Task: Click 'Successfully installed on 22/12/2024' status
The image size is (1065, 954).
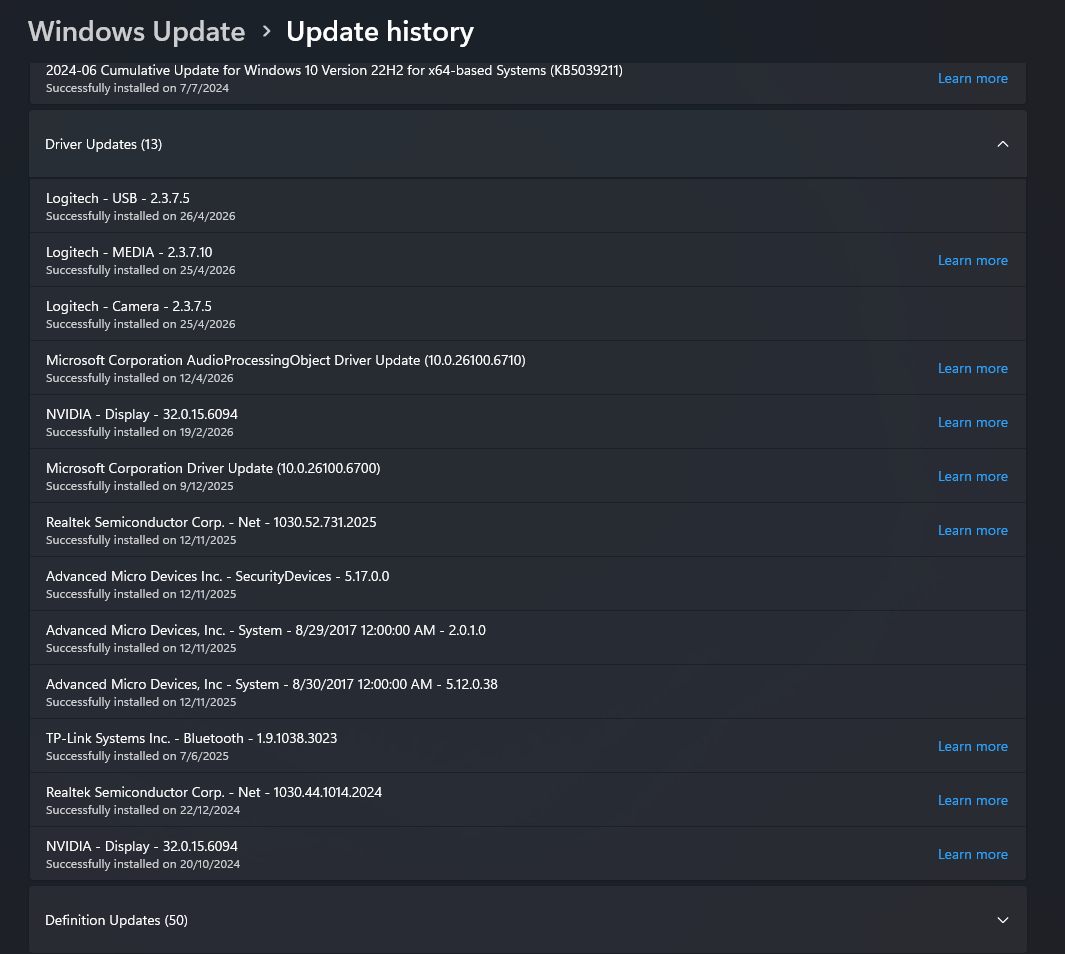Action: 143,810
